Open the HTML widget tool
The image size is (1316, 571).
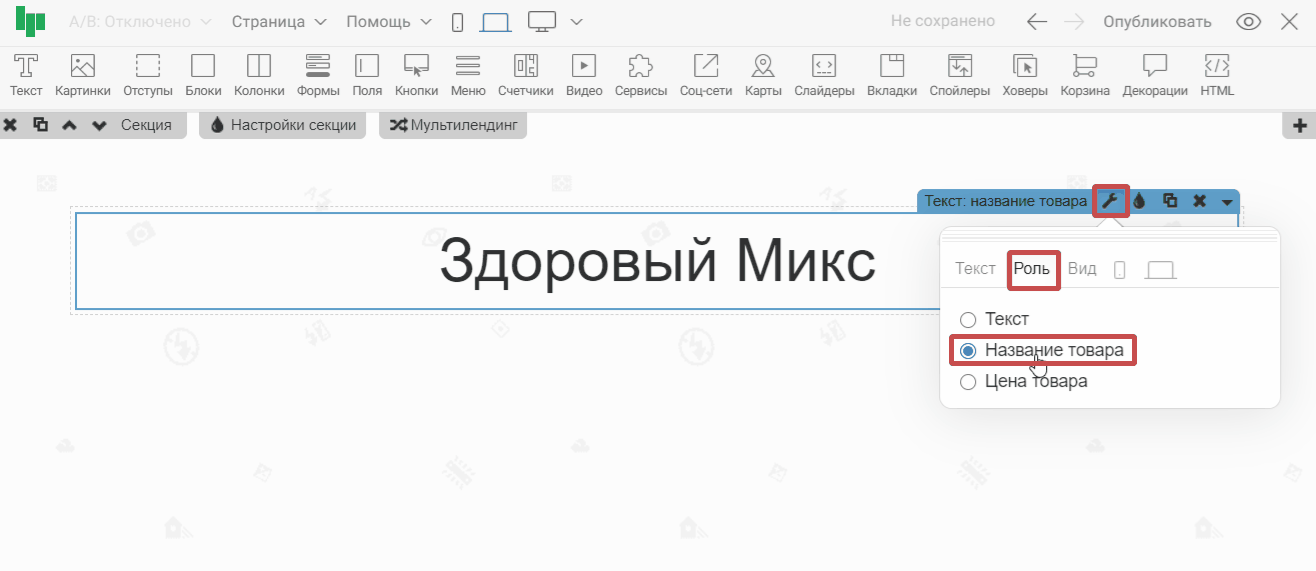[1217, 67]
